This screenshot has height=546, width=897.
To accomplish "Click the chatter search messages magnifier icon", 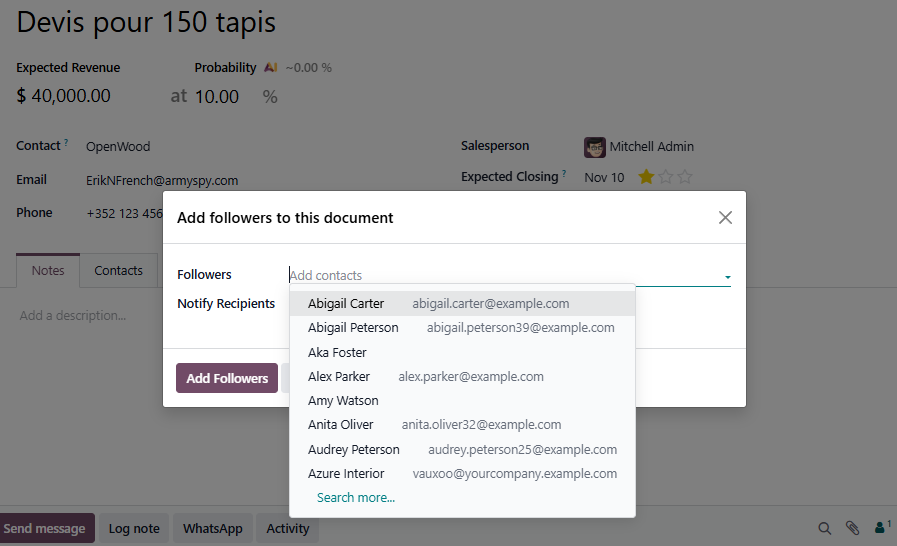I will [x=825, y=528].
